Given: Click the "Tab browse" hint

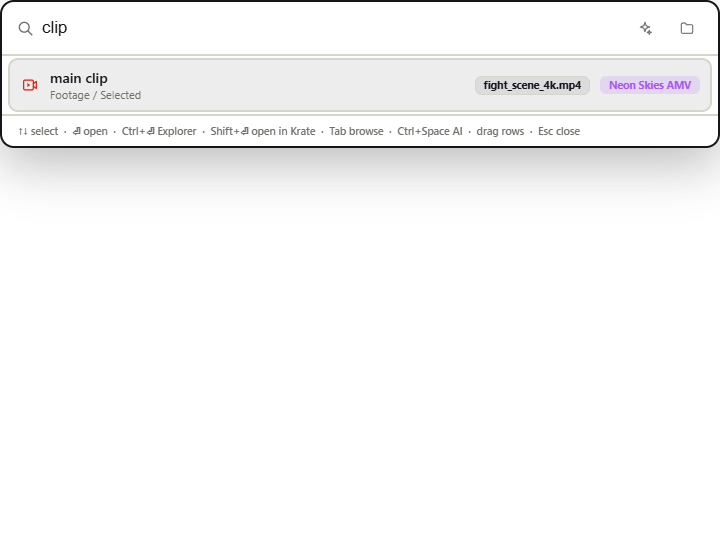Looking at the screenshot, I should 356,131.
